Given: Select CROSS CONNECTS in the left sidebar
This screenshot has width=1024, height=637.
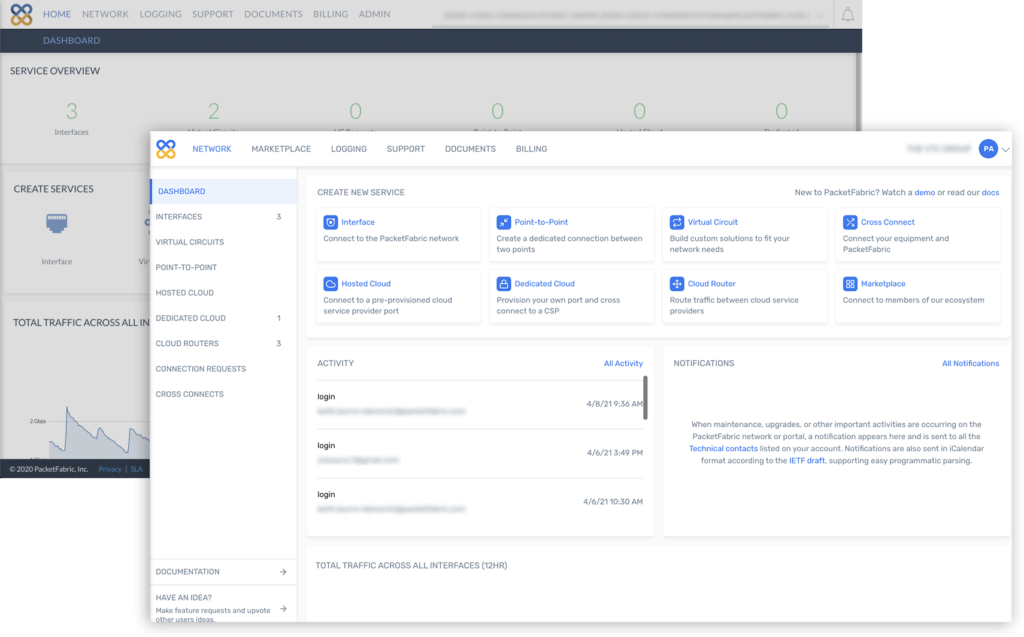Looking at the screenshot, I should pyautogui.click(x=223, y=394).
